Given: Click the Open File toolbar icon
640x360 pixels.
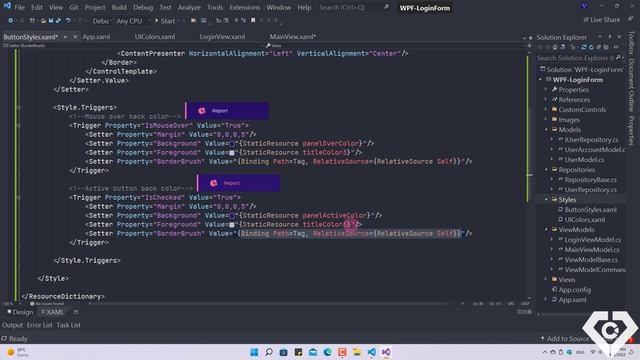Looking at the screenshot, I should tap(43, 20).
